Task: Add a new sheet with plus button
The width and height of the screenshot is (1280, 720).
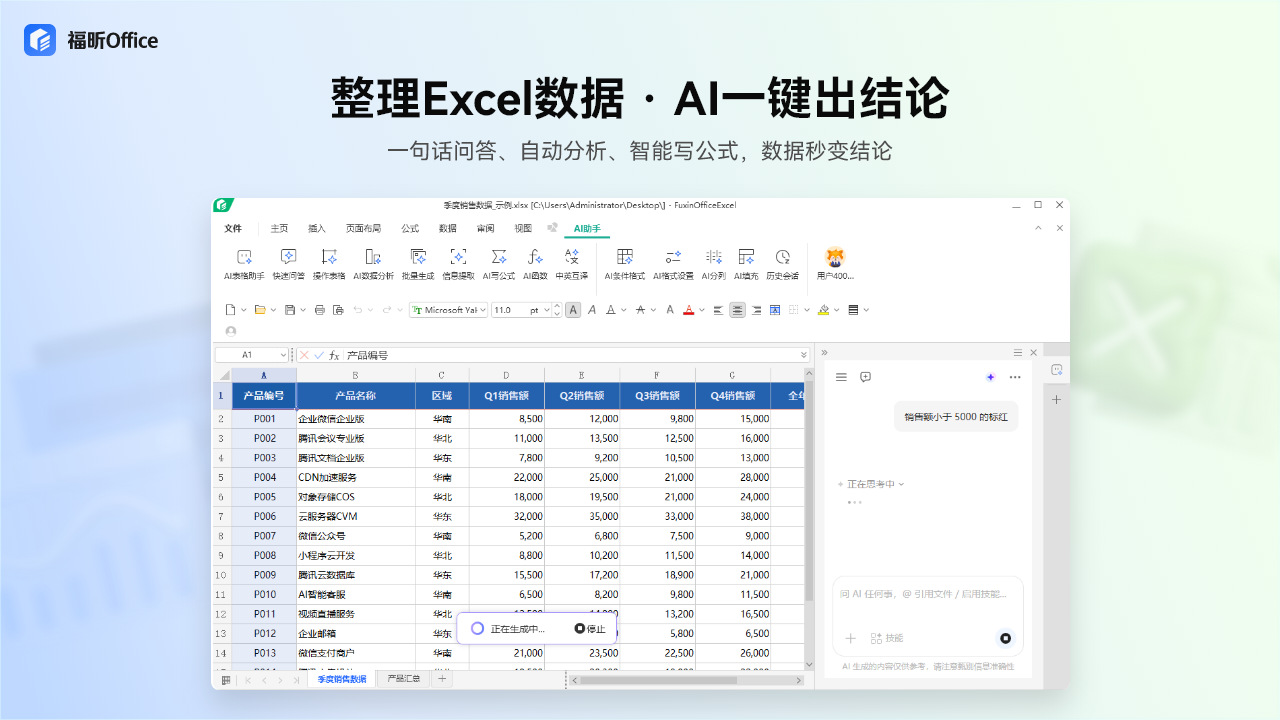Action: 442,679
